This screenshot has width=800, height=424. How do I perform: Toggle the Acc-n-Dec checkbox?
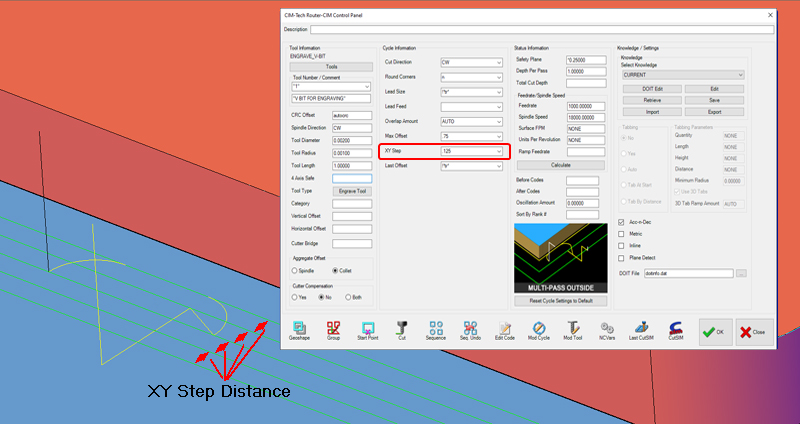pos(622,222)
